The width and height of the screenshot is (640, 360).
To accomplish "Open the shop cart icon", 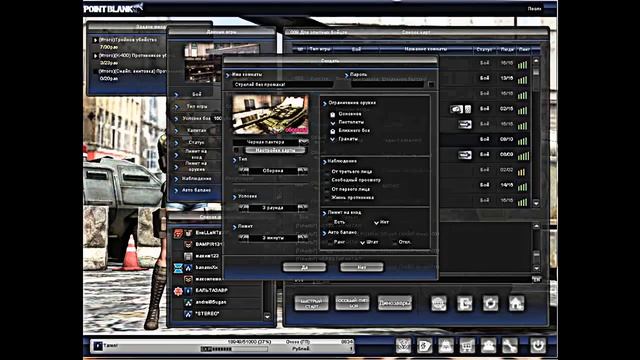I will pos(467,346).
